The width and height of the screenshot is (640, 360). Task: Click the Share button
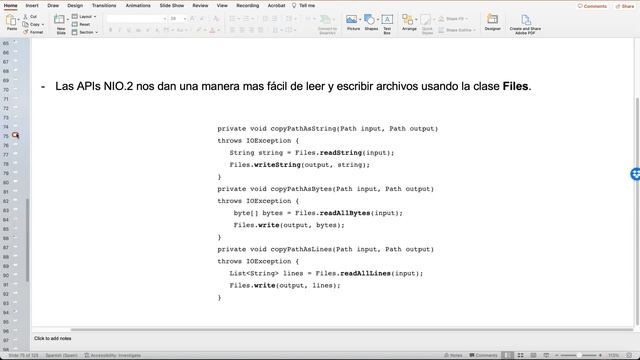625,6
